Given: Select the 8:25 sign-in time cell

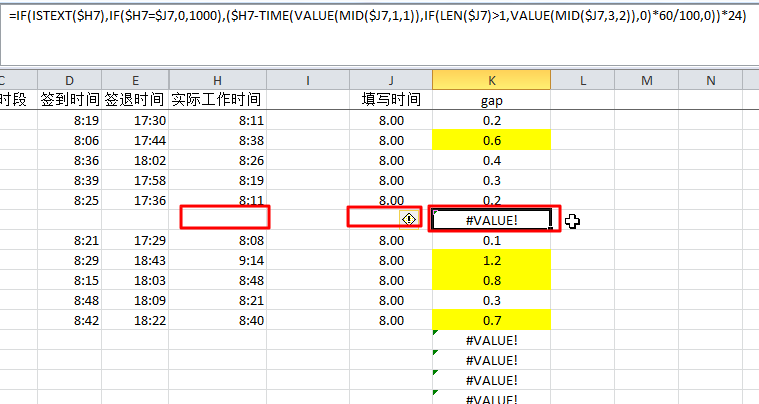Looking at the screenshot, I should (69, 200).
